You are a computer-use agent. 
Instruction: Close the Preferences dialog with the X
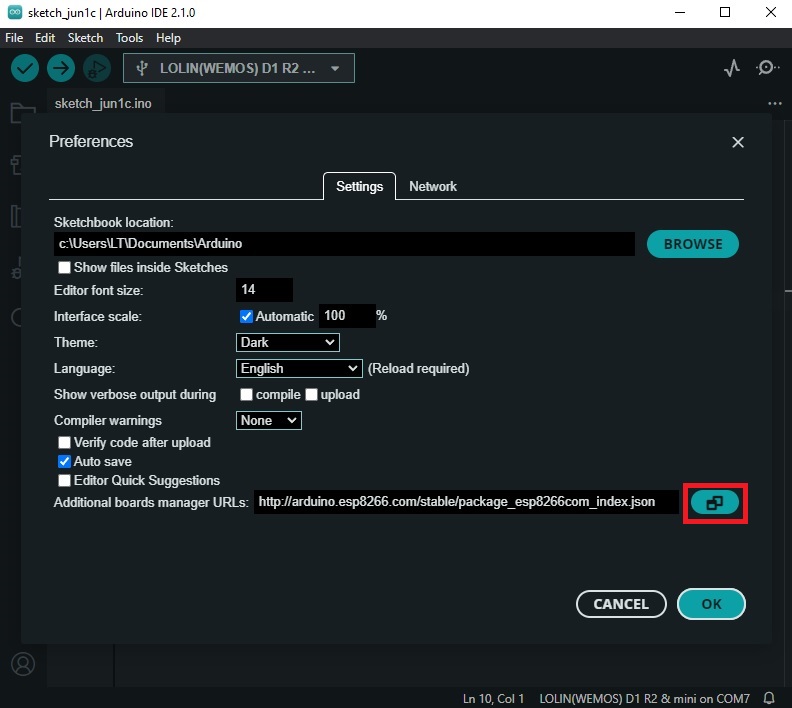click(738, 142)
